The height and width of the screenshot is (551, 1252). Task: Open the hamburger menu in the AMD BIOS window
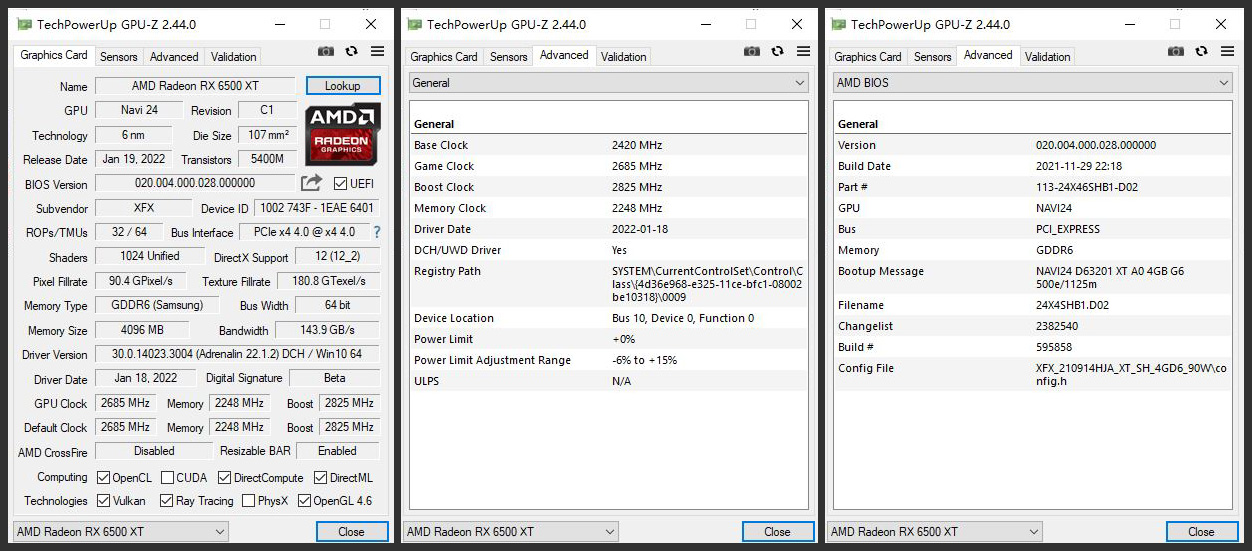tap(1225, 51)
